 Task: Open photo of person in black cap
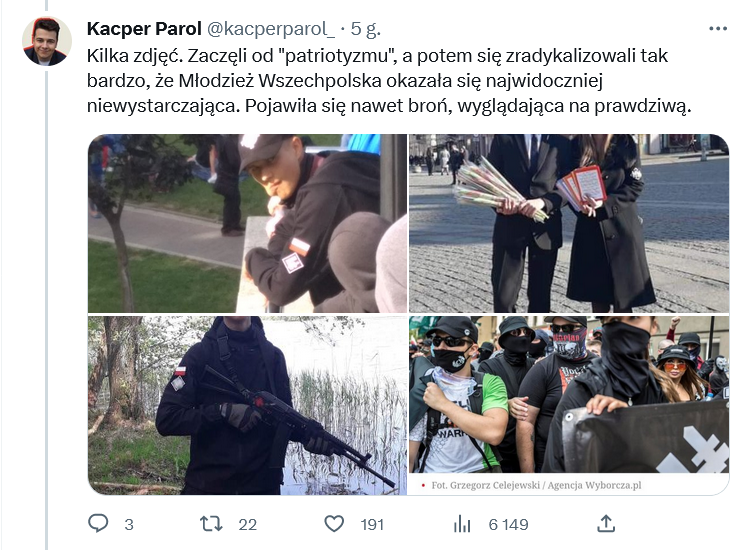[247, 223]
